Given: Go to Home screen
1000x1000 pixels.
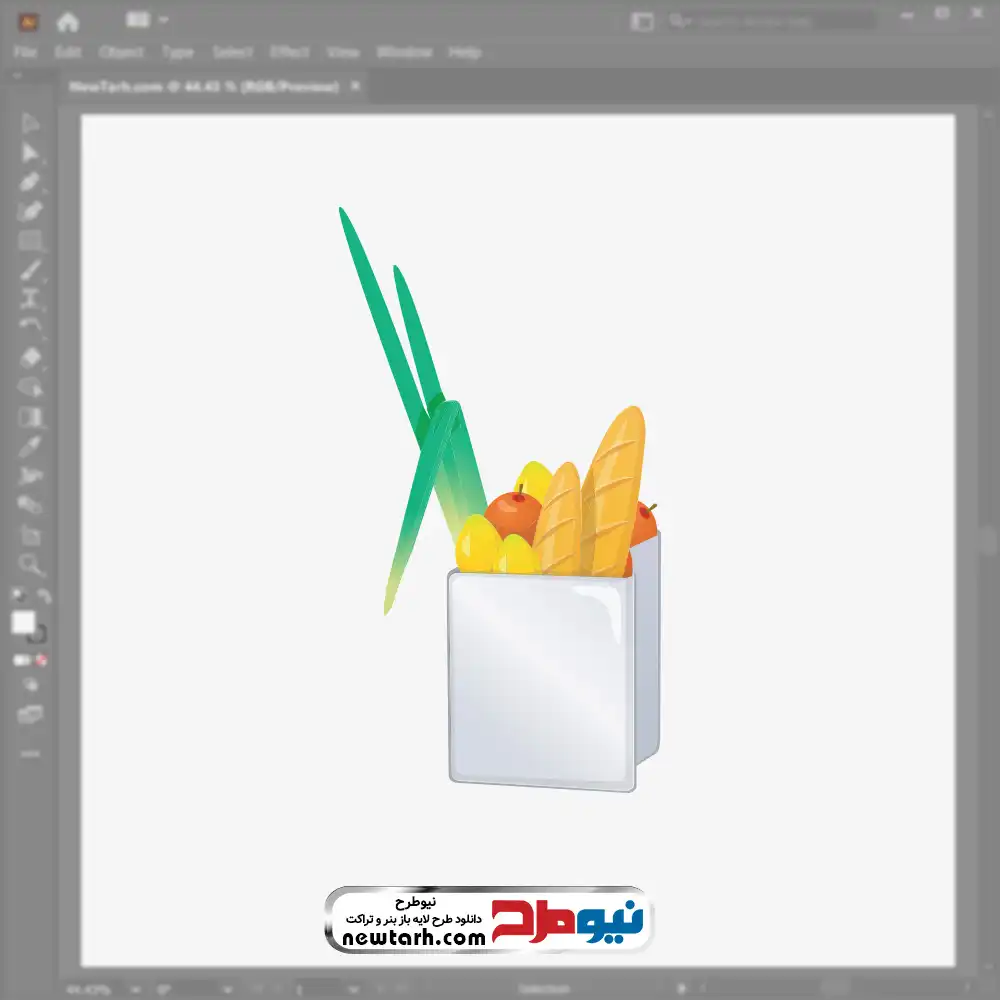Looking at the screenshot, I should tap(68, 22).
